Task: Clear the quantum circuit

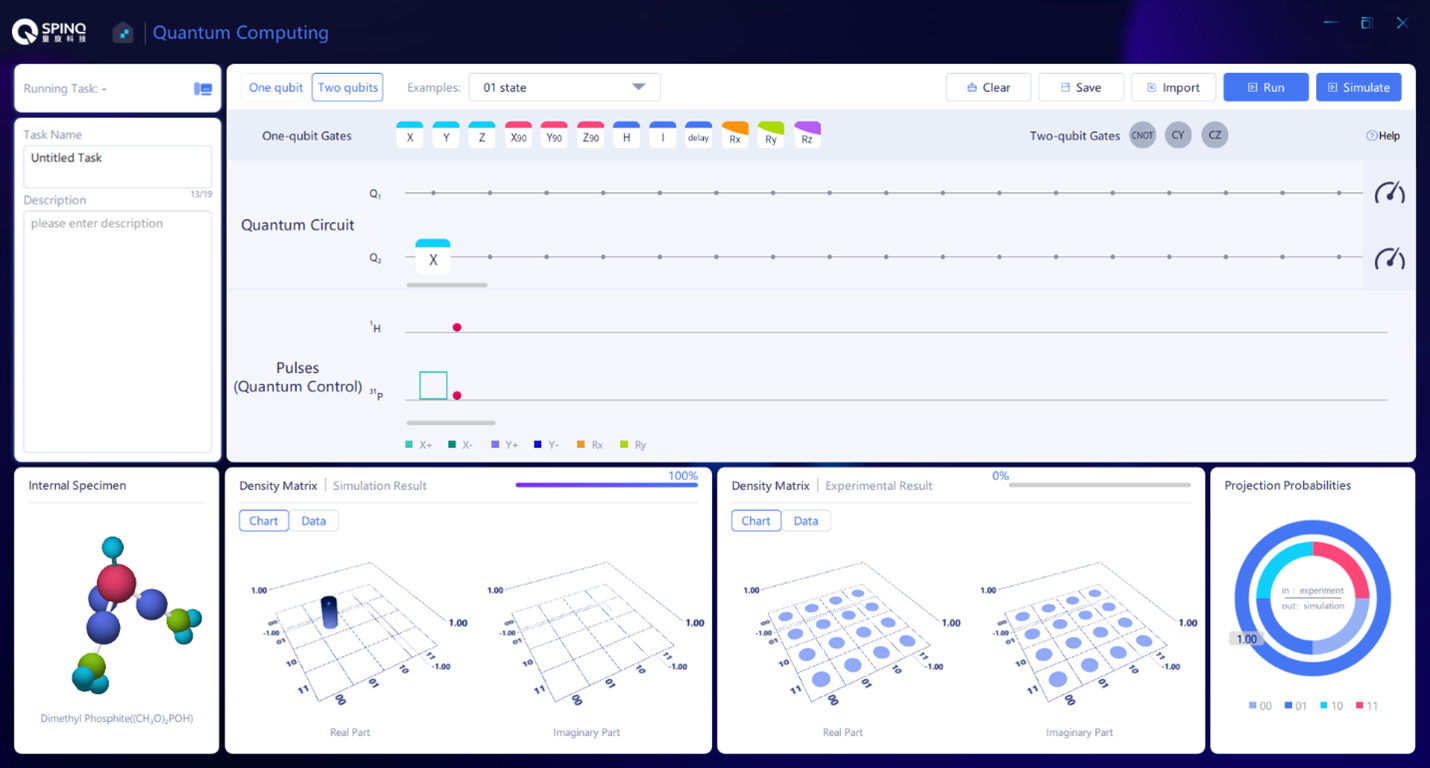Action: (x=988, y=88)
